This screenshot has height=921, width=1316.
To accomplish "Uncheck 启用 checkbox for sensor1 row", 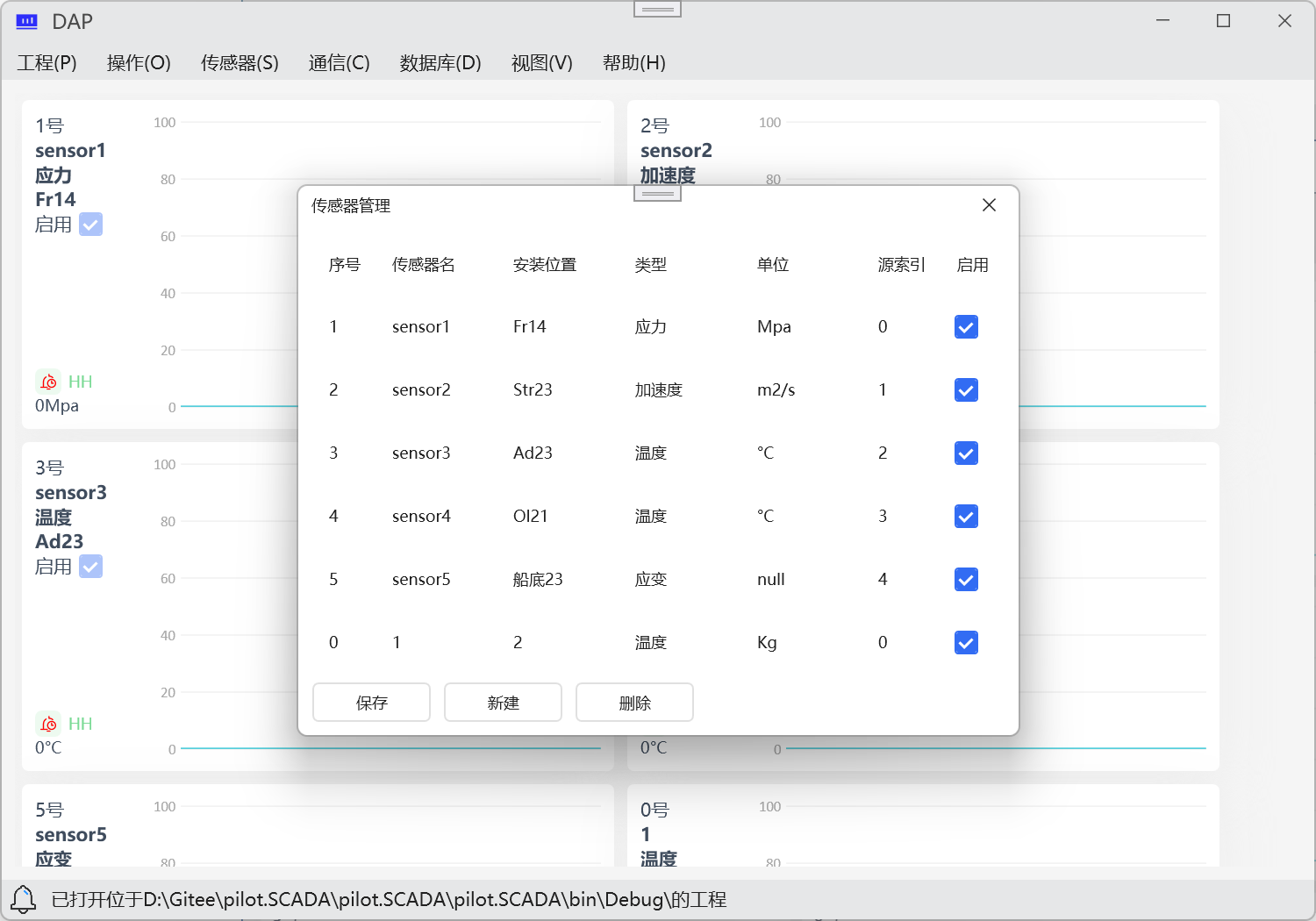I will 966,327.
